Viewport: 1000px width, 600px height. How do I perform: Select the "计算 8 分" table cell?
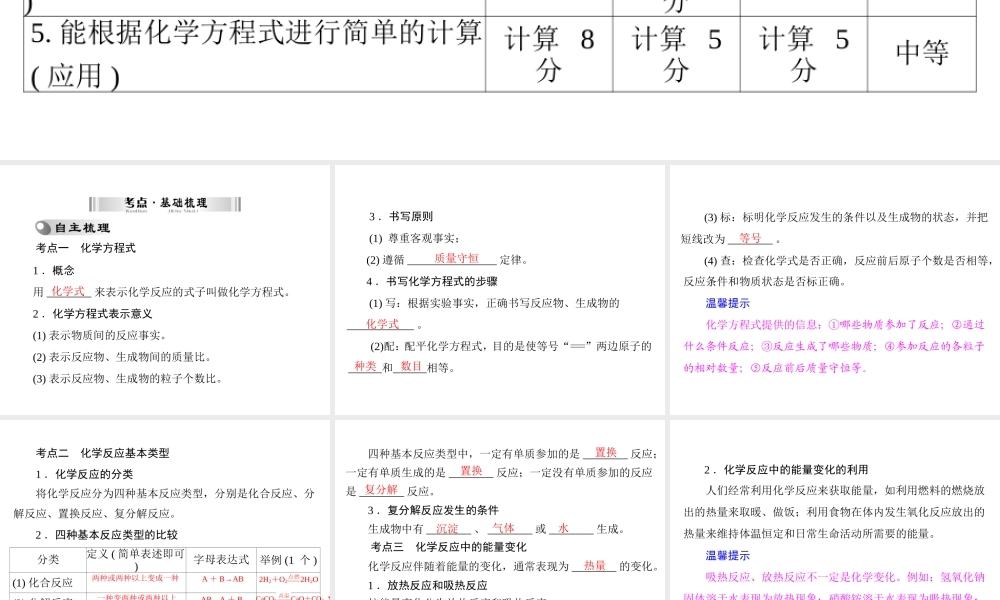(x=549, y=54)
